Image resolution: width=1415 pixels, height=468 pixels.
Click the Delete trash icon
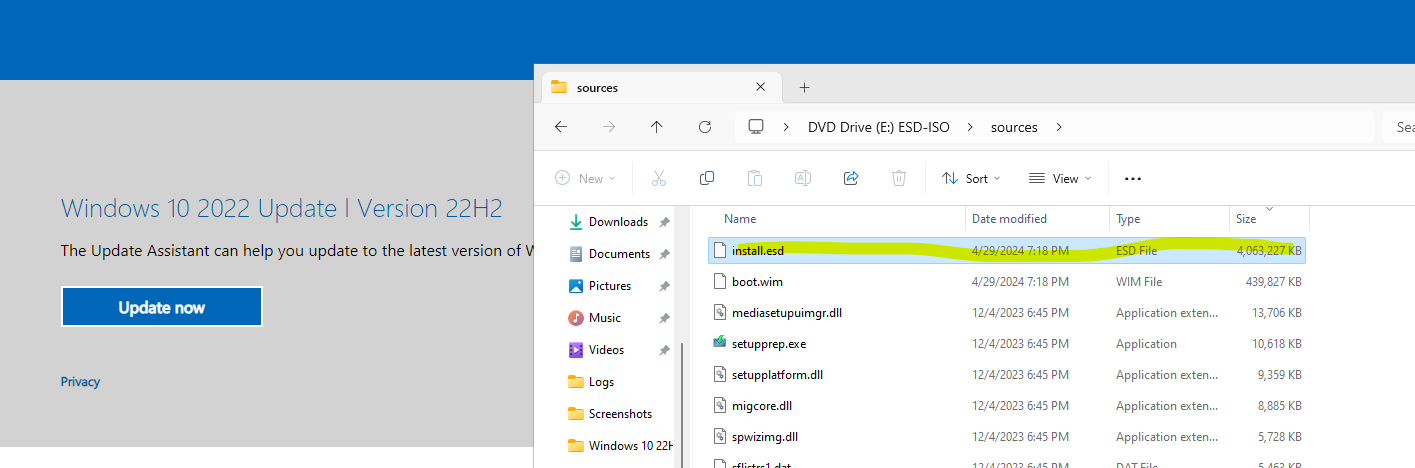(899, 178)
